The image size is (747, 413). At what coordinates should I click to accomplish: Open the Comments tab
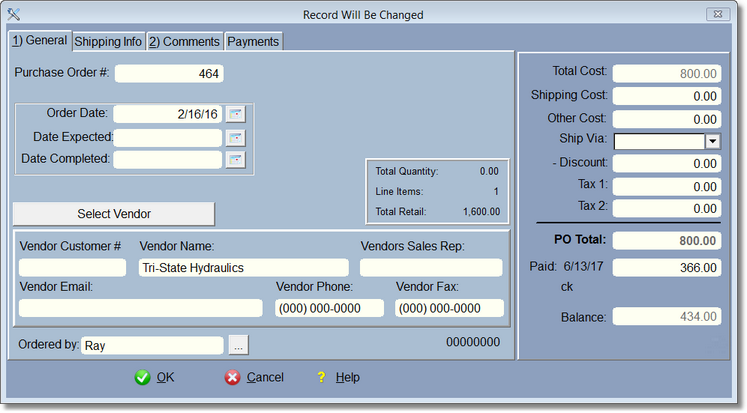click(184, 41)
